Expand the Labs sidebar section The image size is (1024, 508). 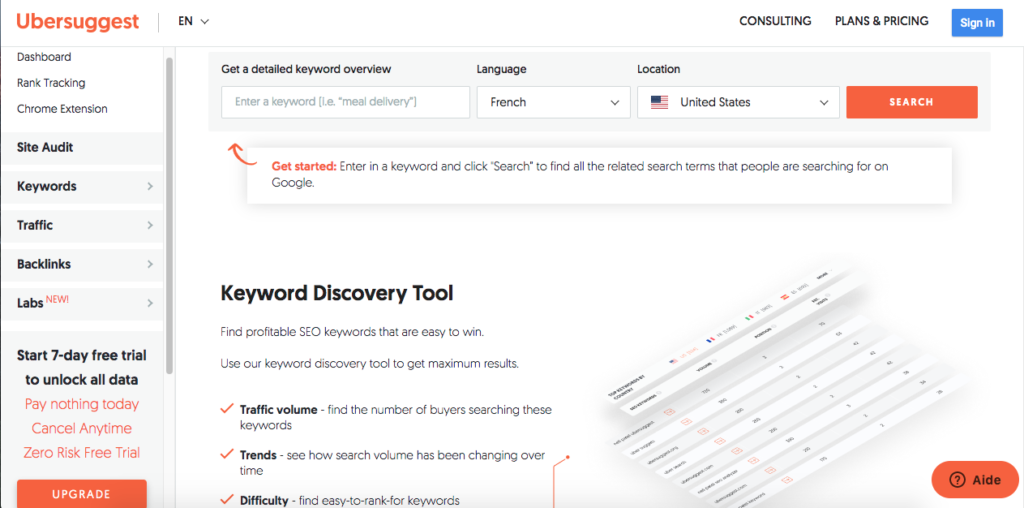pyautogui.click(x=82, y=303)
